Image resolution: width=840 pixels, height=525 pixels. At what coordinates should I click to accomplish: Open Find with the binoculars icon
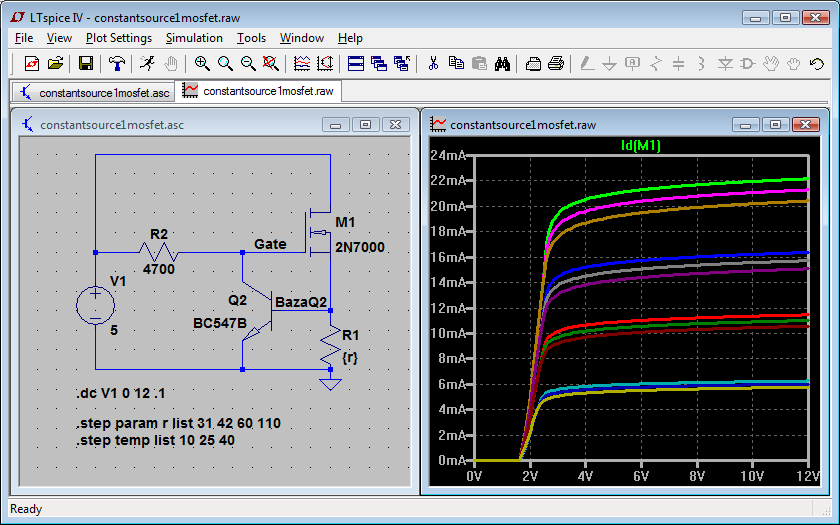(x=502, y=64)
